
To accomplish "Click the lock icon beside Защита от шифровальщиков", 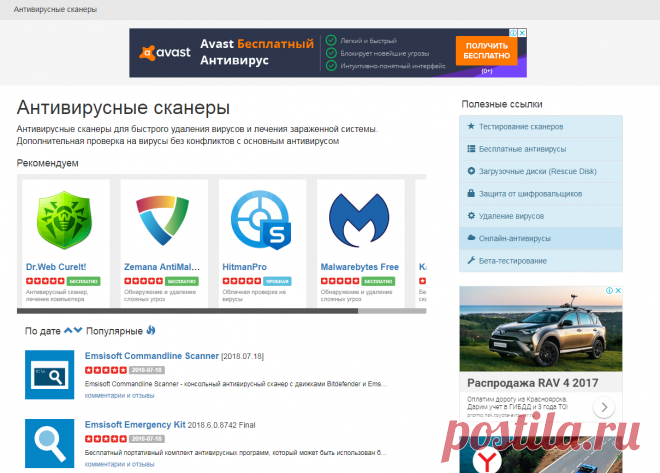I will [x=471, y=193].
